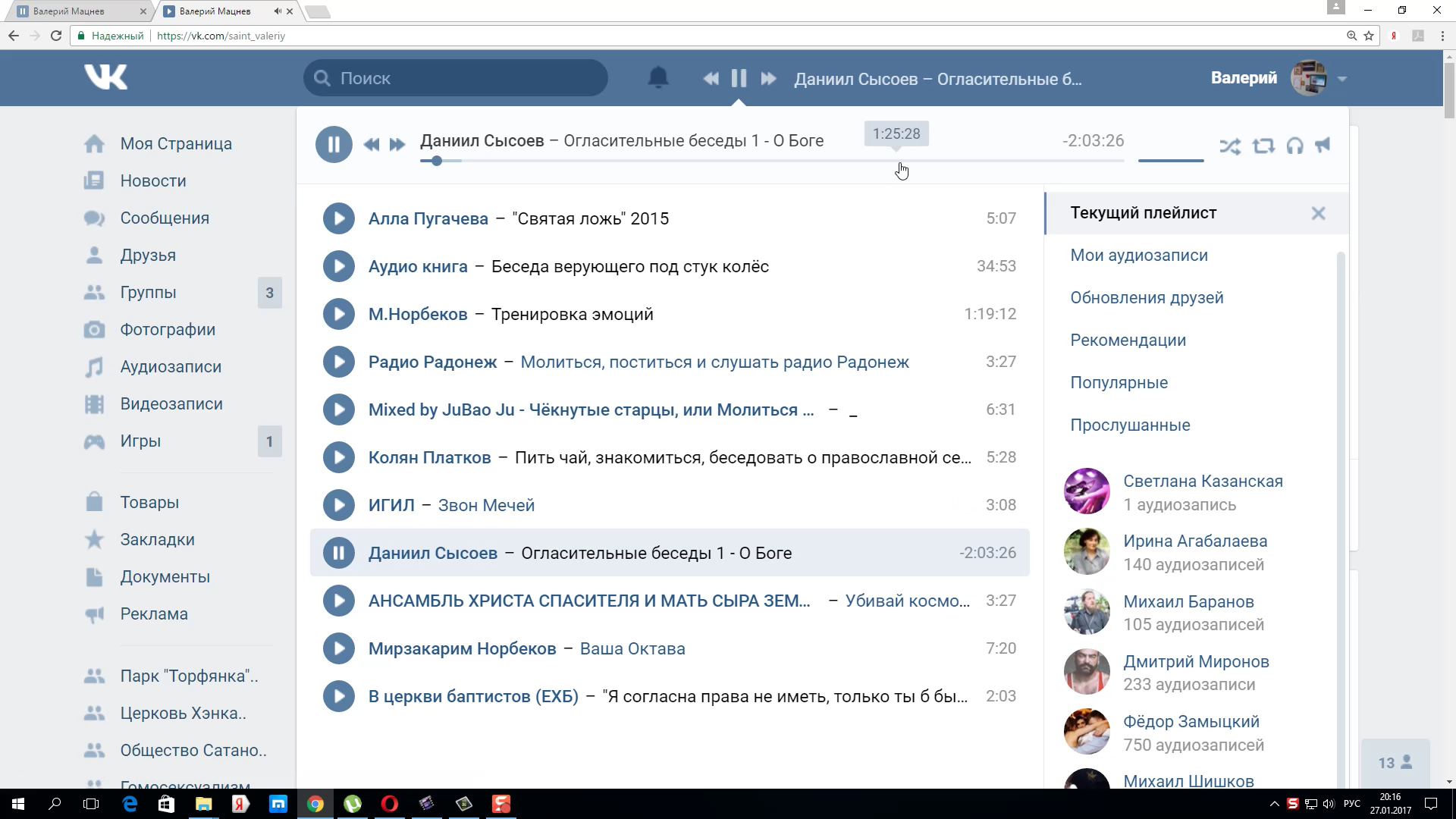Bookmark this page with the star icon

[1369, 36]
